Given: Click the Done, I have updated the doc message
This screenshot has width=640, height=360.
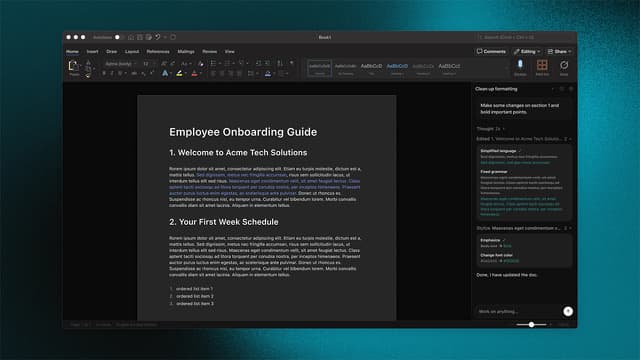Looking at the screenshot, I should point(507,275).
